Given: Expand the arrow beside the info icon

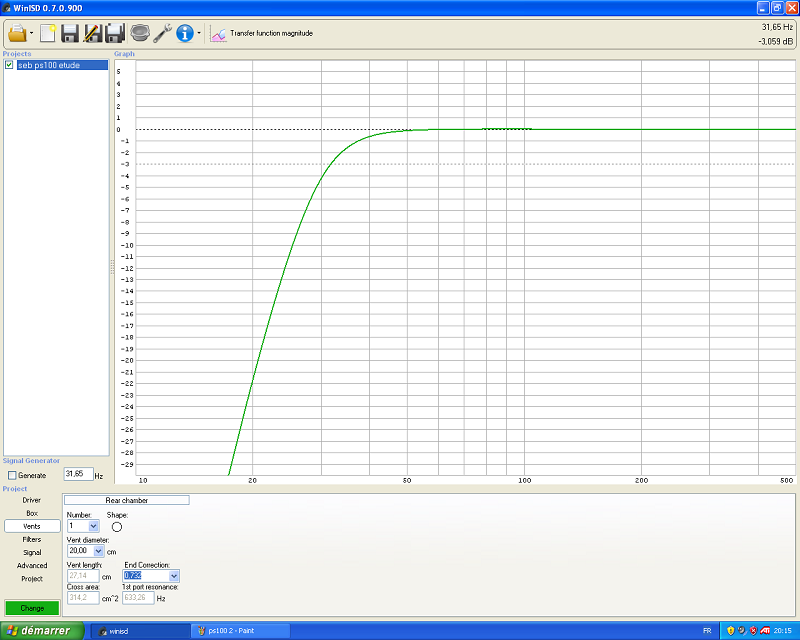Looking at the screenshot, I should point(199,34).
